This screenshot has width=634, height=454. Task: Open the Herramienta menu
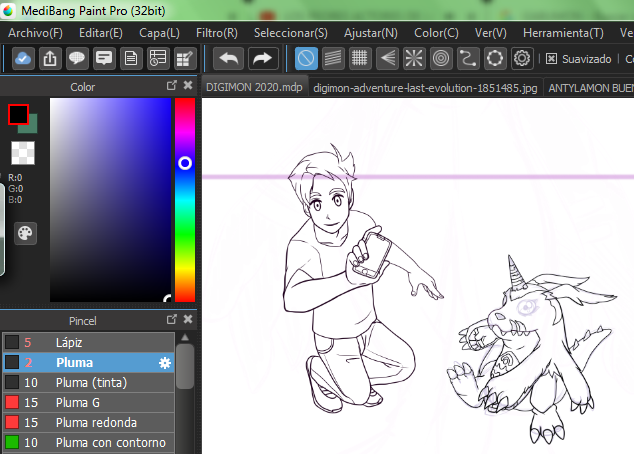click(563, 33)
